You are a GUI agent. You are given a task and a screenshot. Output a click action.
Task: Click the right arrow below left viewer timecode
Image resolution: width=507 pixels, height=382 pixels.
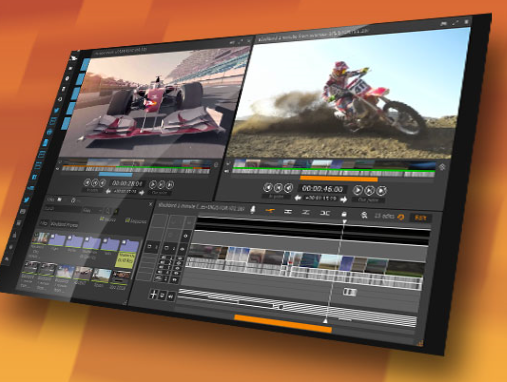142,192
